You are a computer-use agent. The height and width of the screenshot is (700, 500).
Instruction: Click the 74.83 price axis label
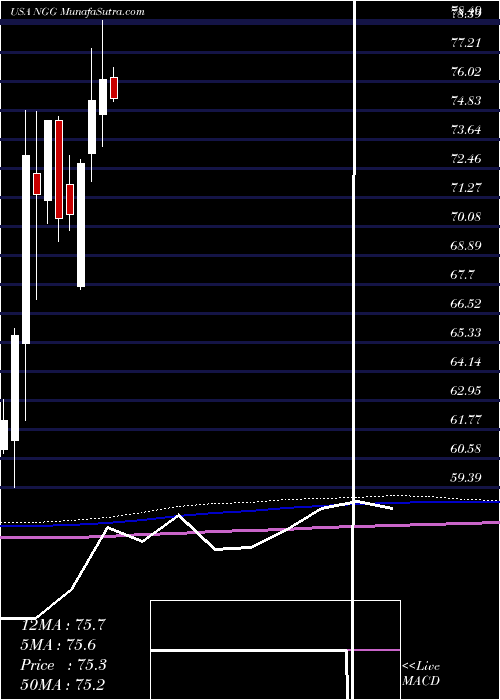pyautogui.click(x=466, y=101)
